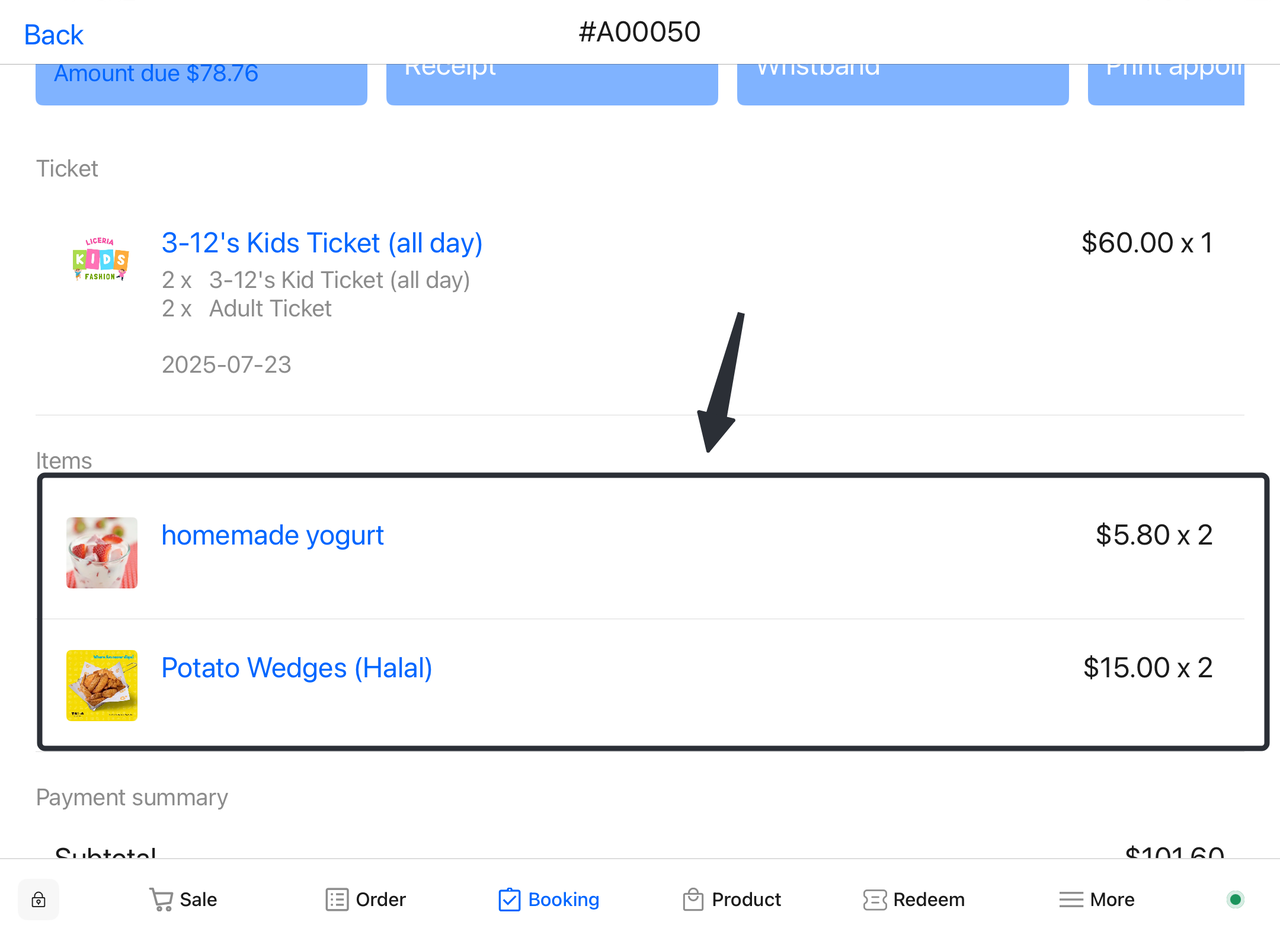Go to the Order list tab
1280x941 pixels.
pyautogui.click(x=366, y=900)
